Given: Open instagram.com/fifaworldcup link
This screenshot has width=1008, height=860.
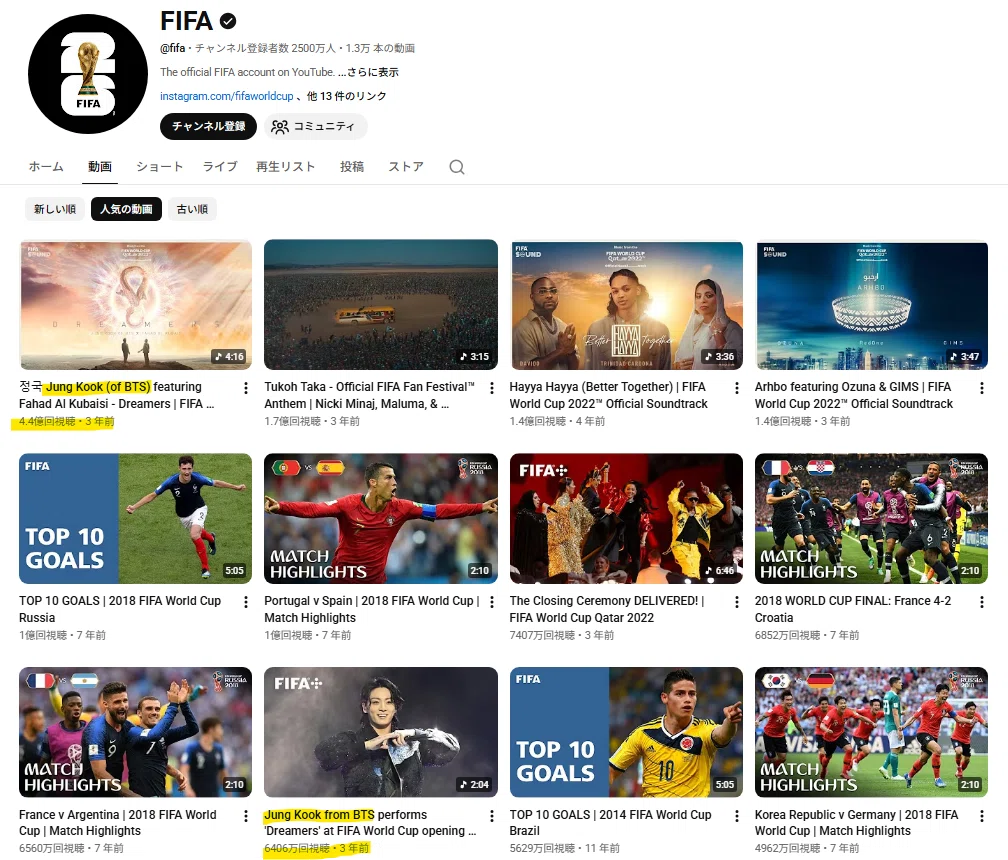Looking at the screenshot, I should (226, 96).
